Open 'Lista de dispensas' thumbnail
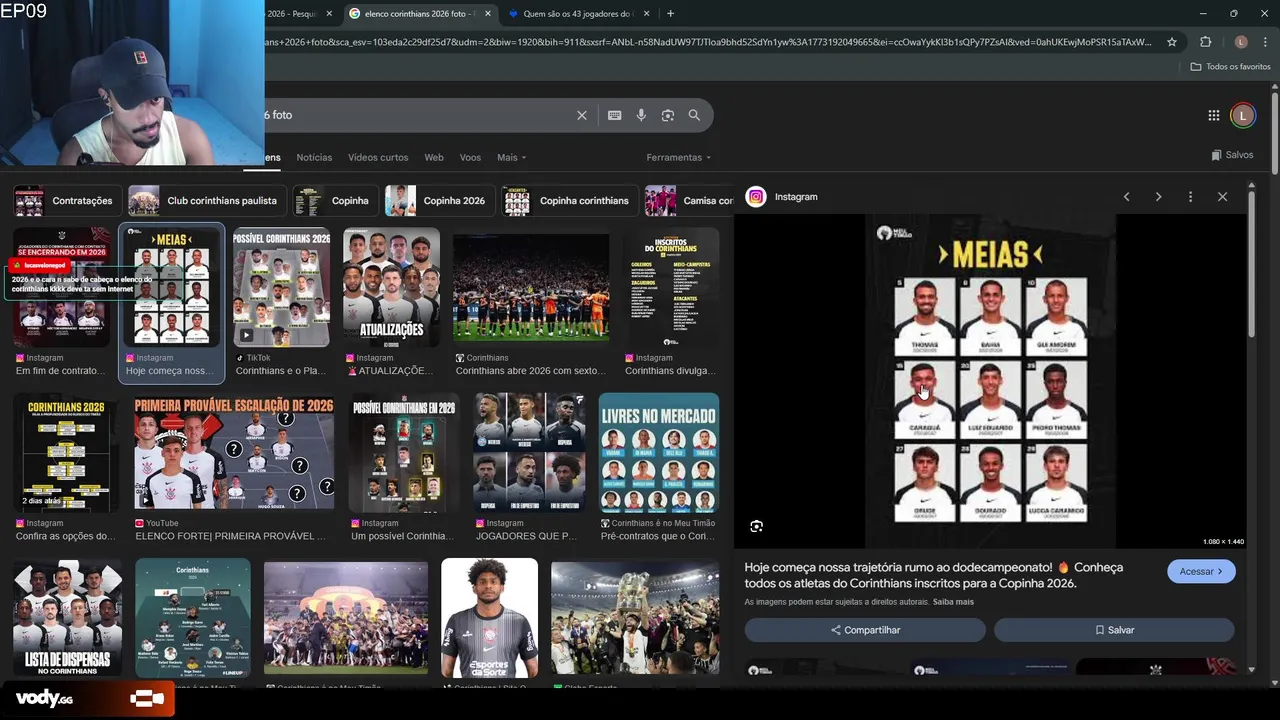The image size is (1280, 720). point(67,618)
